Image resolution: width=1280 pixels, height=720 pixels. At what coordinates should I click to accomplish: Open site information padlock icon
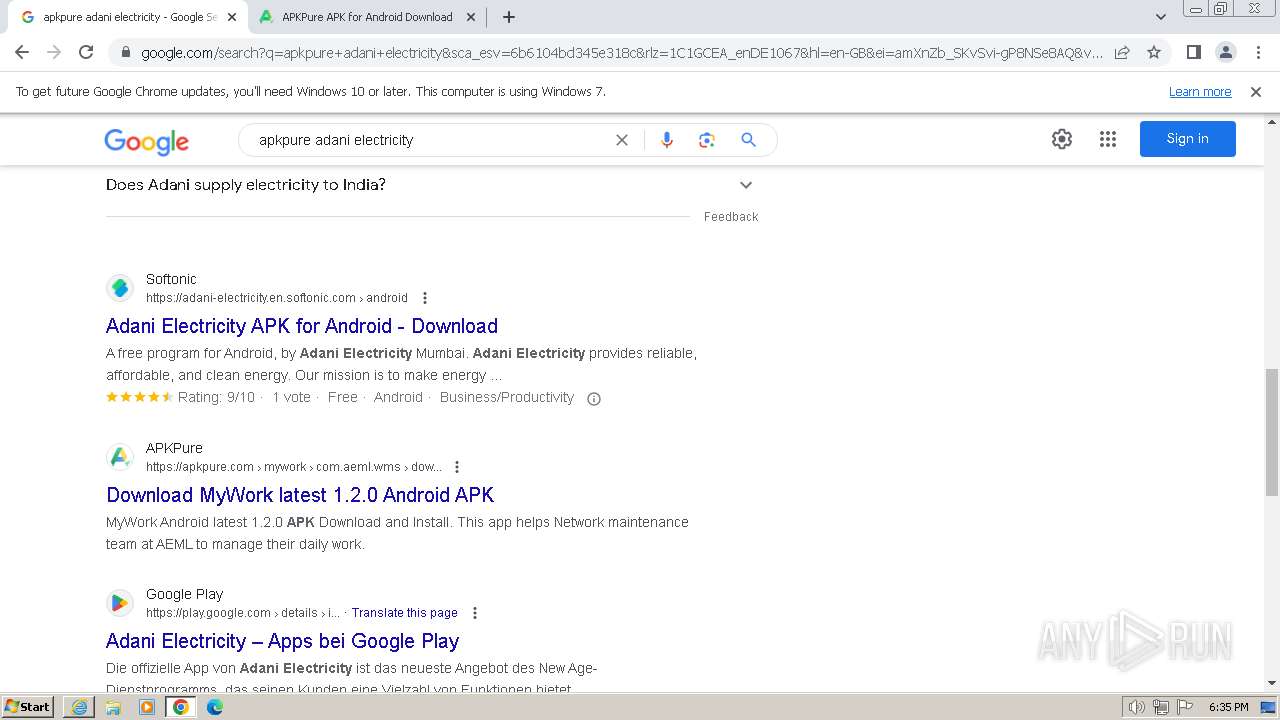[x=125, y=53]
